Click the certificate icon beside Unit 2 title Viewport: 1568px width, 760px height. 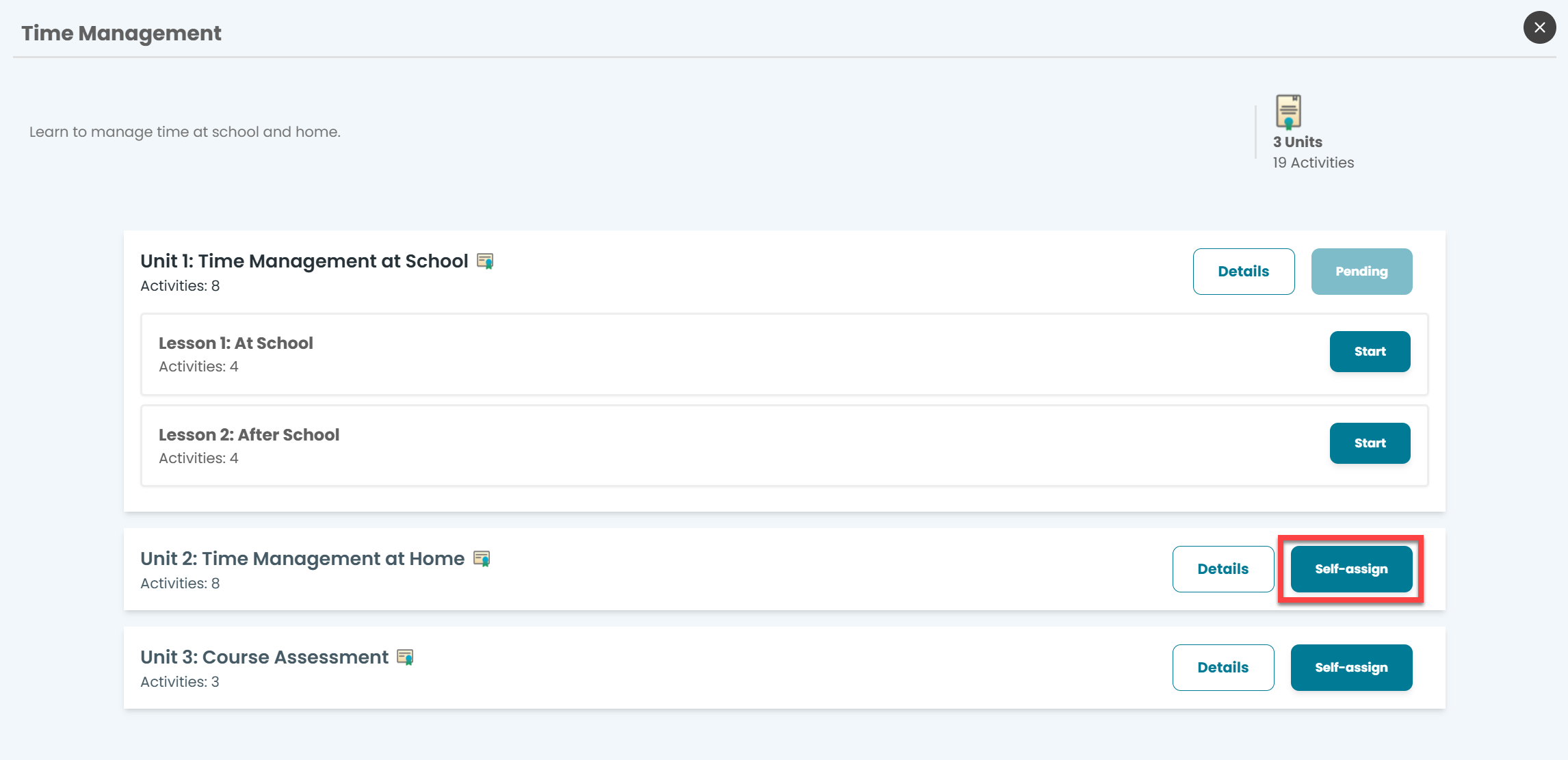482,559
